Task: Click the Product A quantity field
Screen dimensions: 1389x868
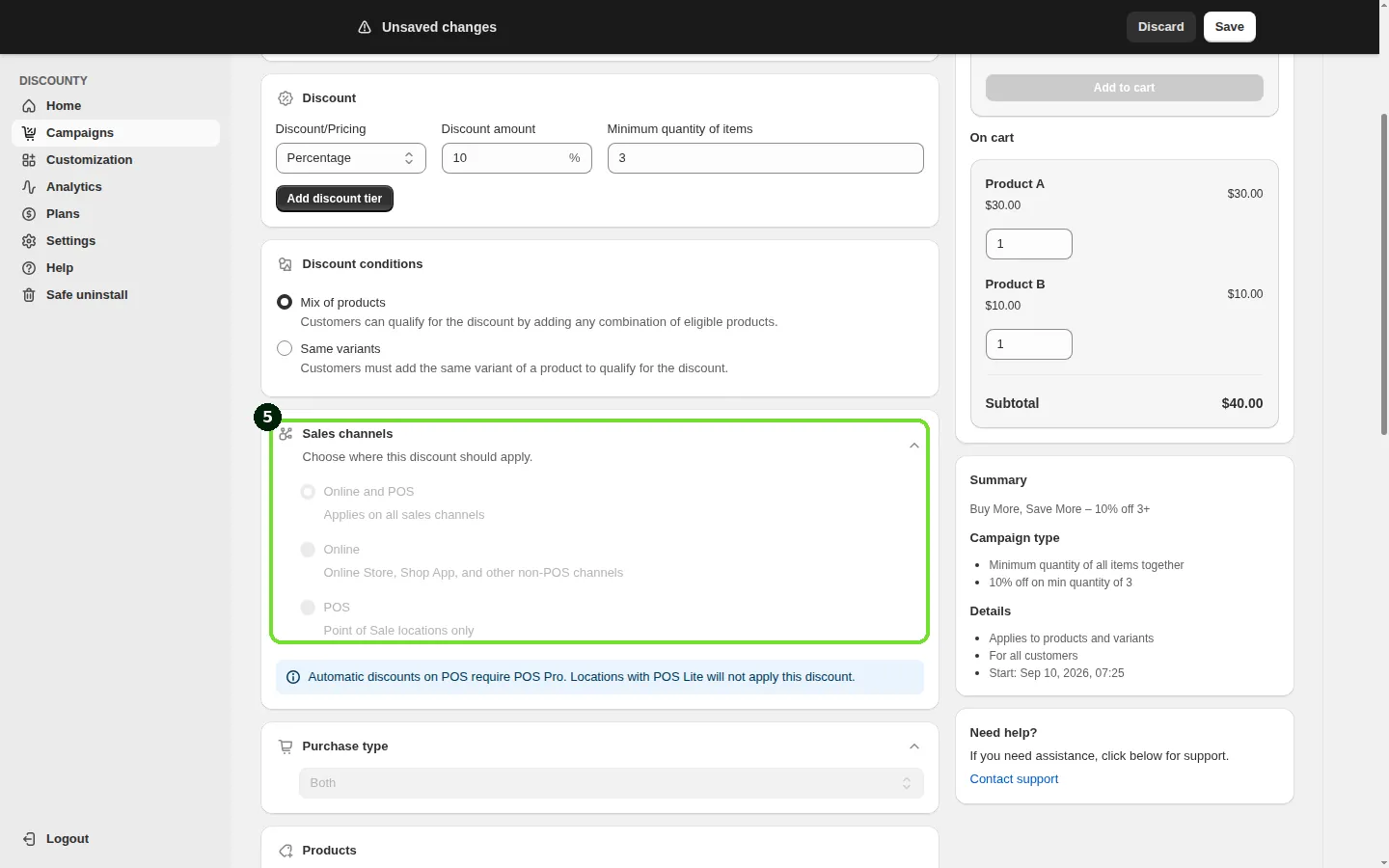Action: click(1029, 244)
